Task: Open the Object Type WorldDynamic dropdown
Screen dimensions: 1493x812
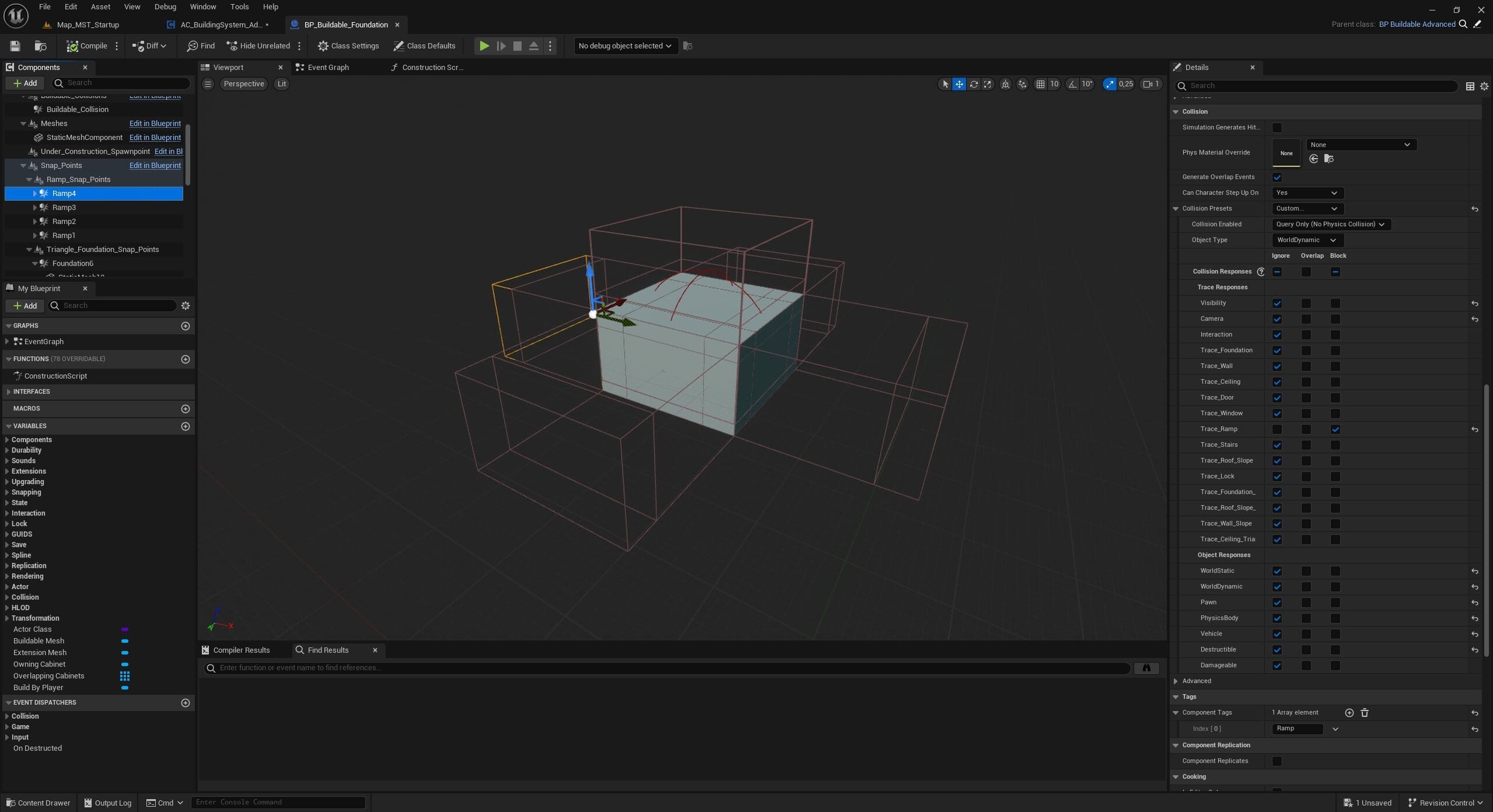Action: coord(1306,240)
